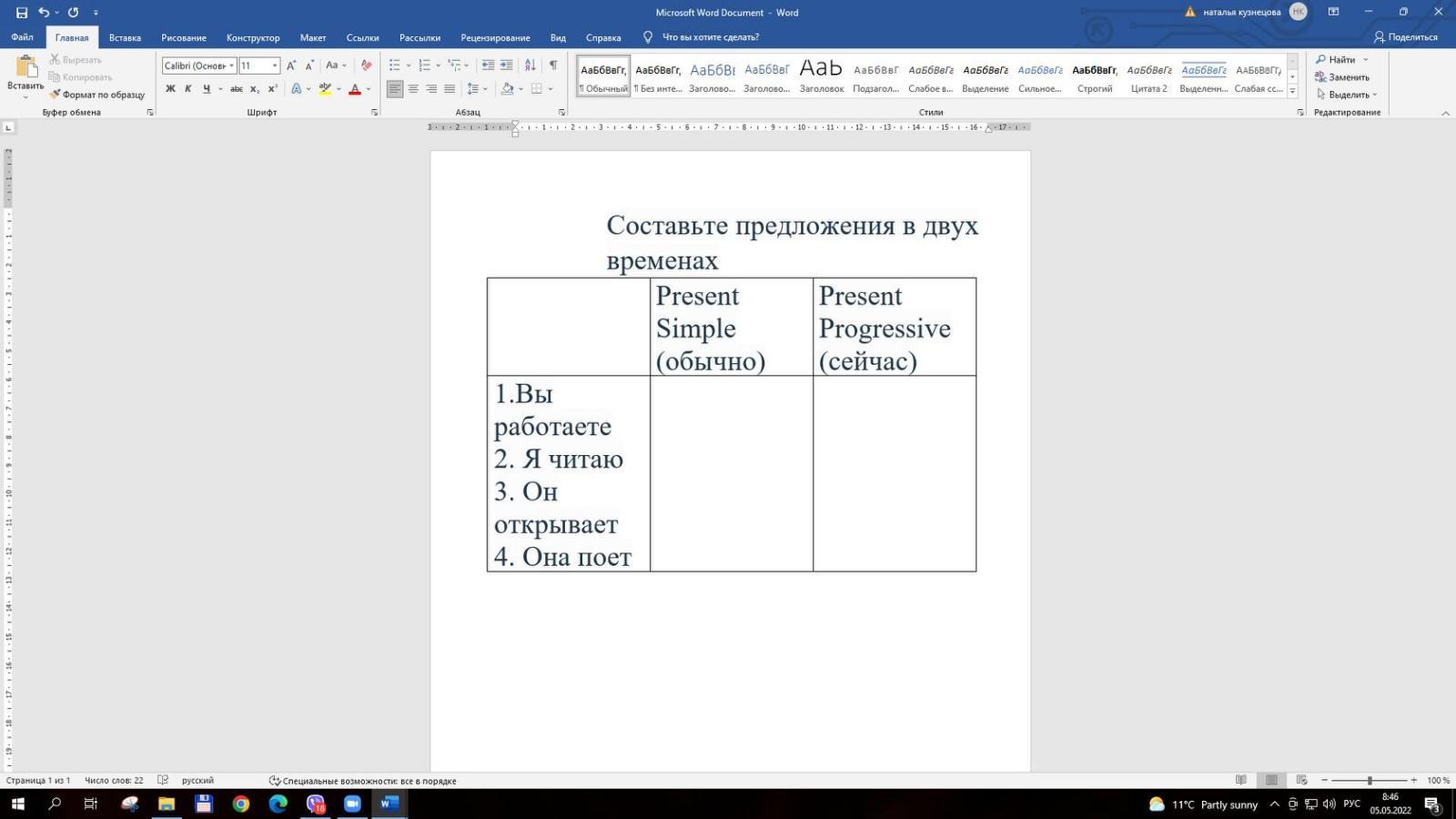
Task: Click Заменить replace button
Action: click(x=1342, y=77)
